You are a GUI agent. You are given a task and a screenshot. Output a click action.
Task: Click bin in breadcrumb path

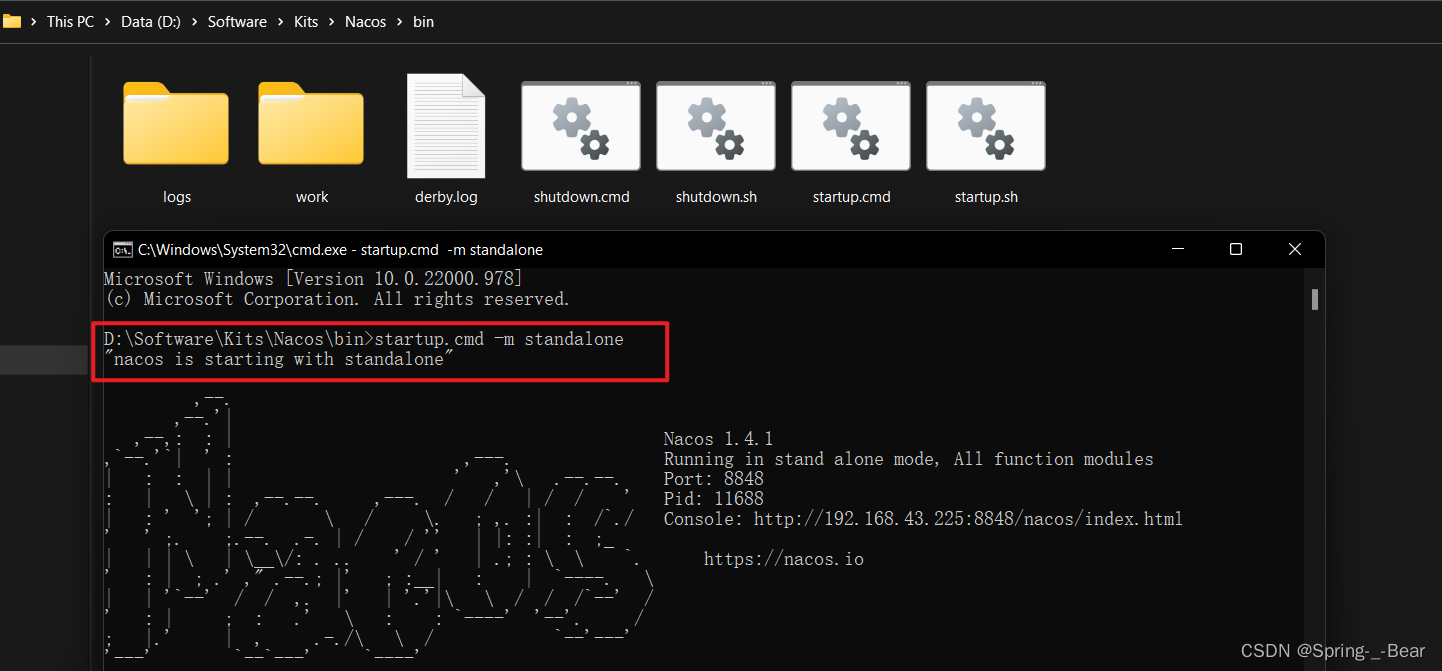pos(423,21)
